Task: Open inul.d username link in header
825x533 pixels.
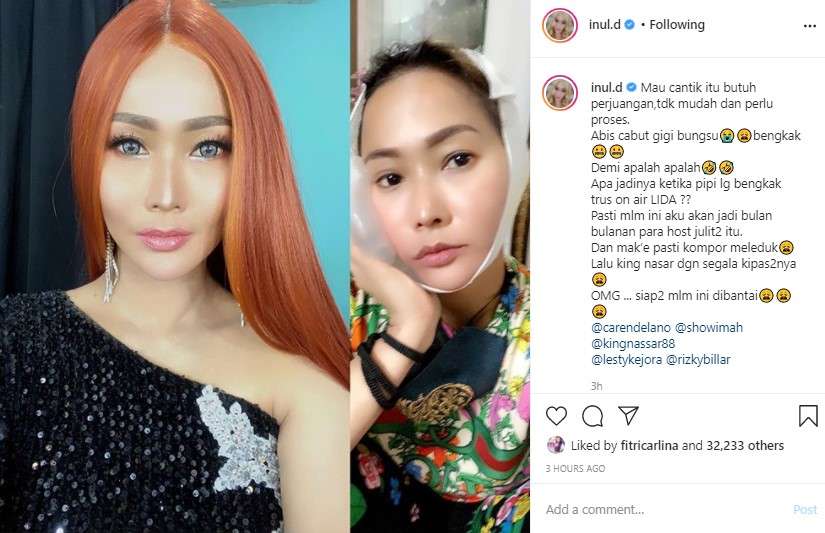Action: tap(605, 24)
